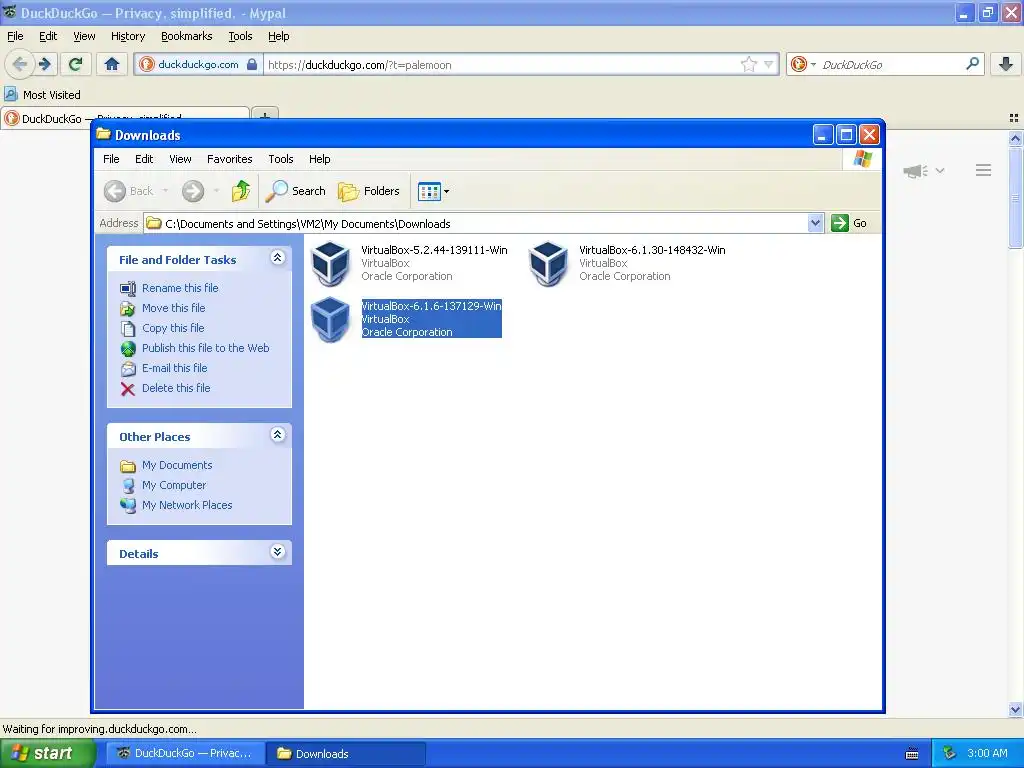Click the Rename this file icon

tap(128, 288)
